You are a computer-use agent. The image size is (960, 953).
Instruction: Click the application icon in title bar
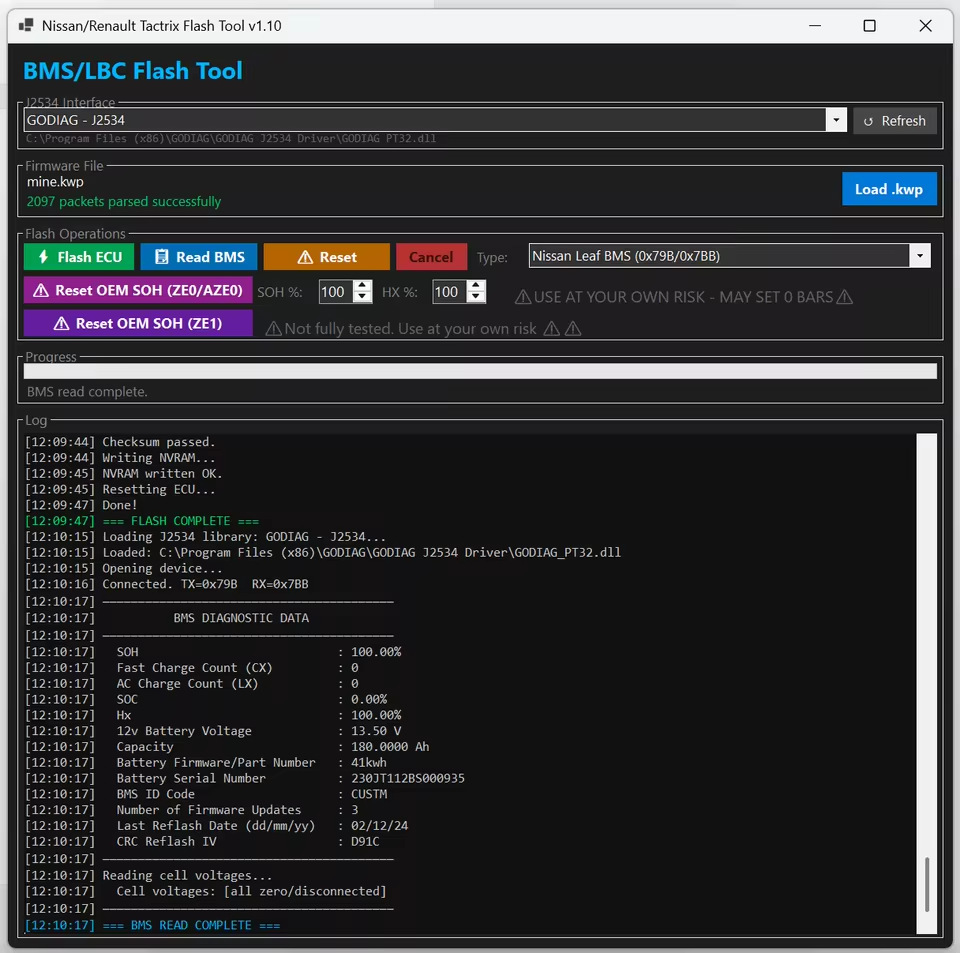point(26,25)
